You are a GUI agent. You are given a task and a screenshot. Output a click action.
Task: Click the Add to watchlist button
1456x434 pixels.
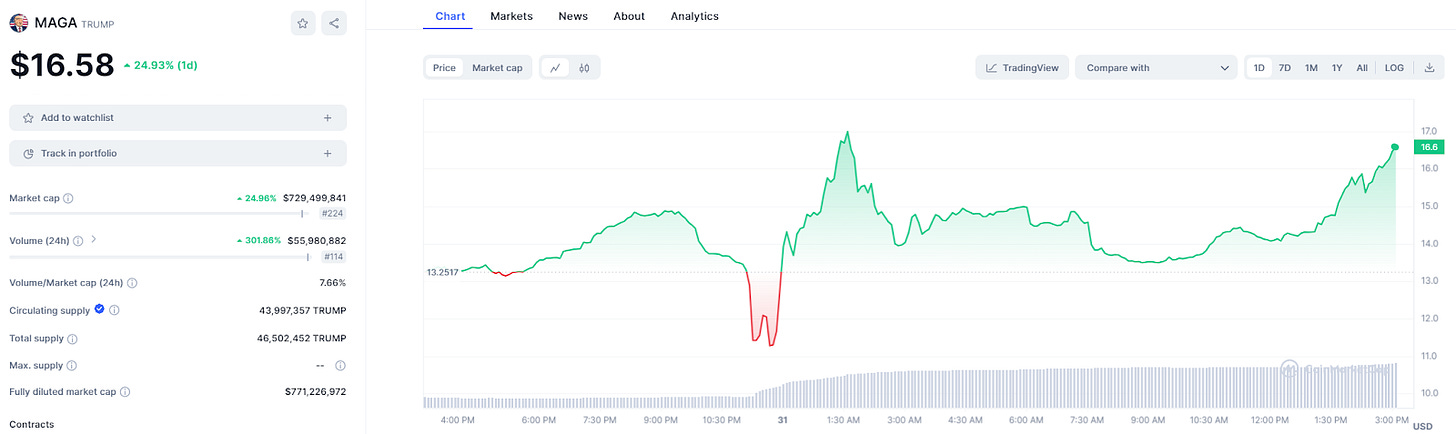click(x=178, y=118)
